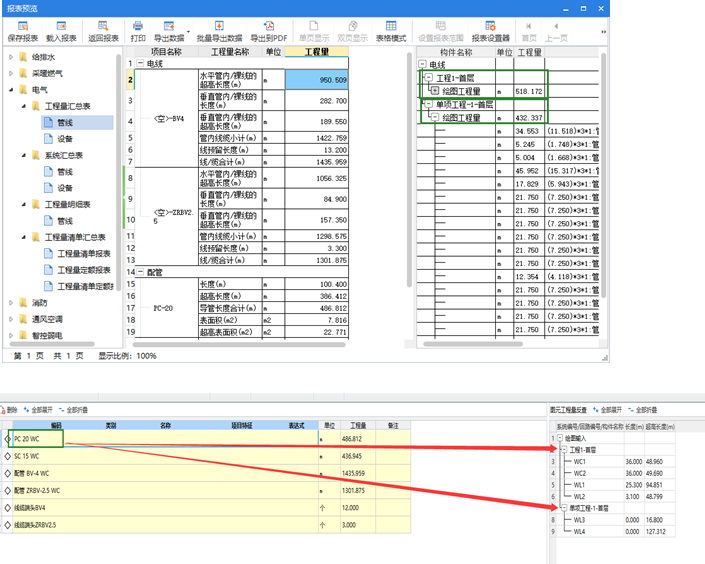Viewport: 705px width, 564px height.
Task: Expand the 给排水 tree folder
Action: click(x=11, y=57)
